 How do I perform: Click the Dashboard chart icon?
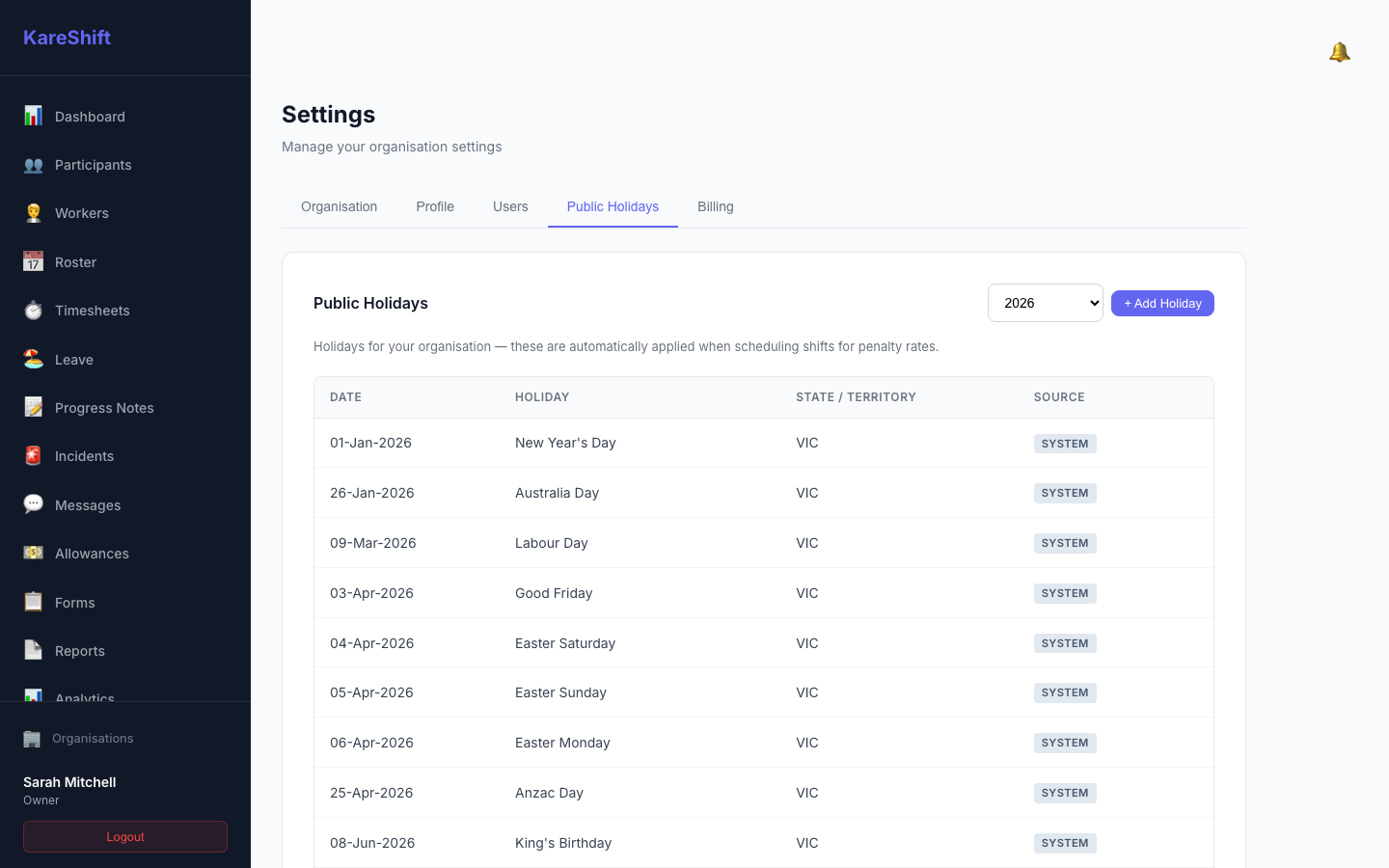tap(33, 116)
